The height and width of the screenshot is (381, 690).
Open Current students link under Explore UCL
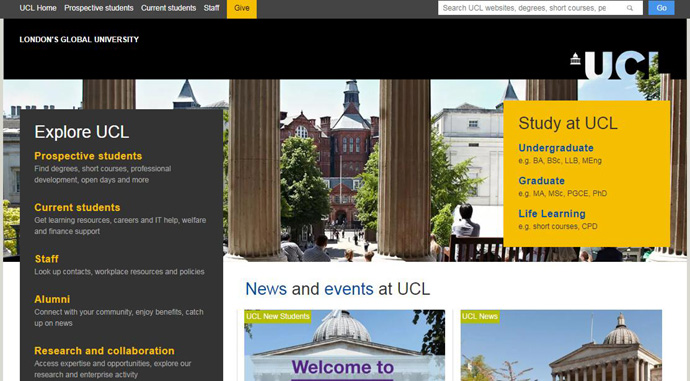point(77,208)
